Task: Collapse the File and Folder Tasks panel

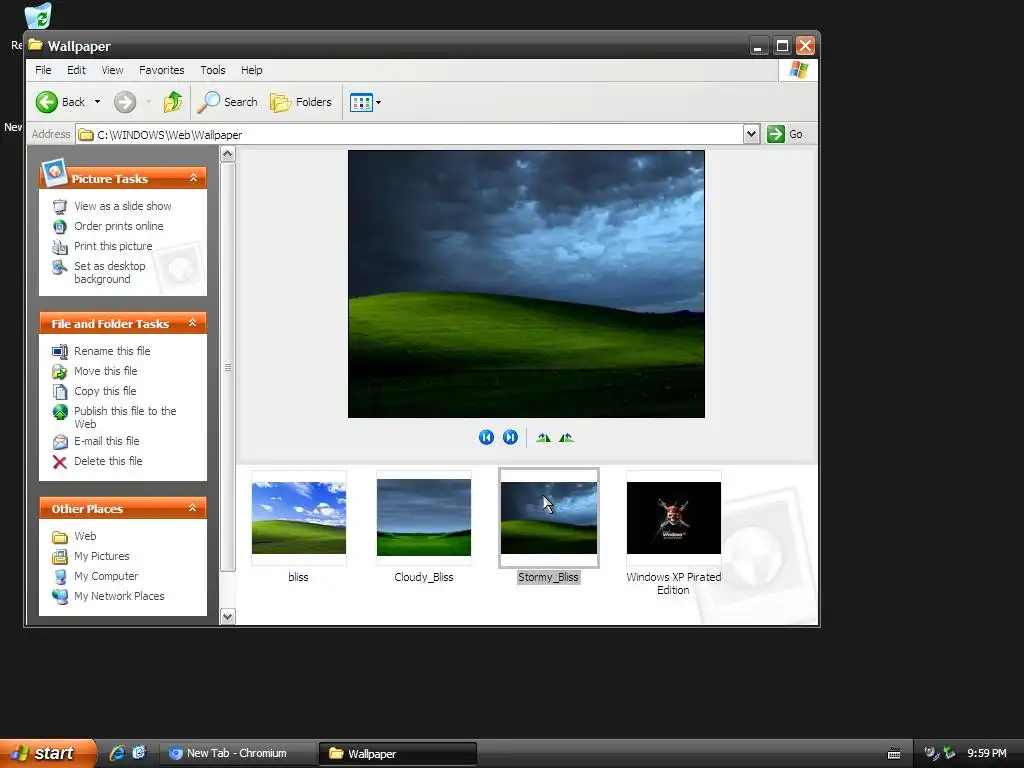Action: tap(193, 323)
